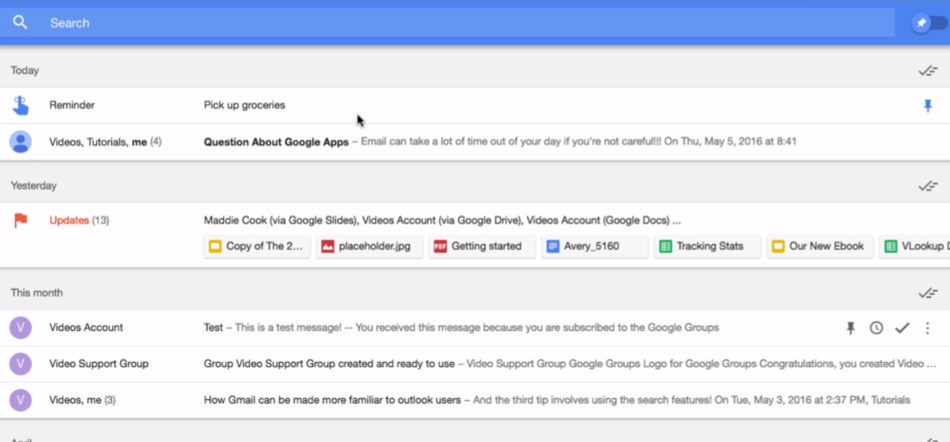Image resolution: width=950 pixels, height=442 pixels.
Task: Unpin the Pick up groceries reminder
Action: [928, 106]
